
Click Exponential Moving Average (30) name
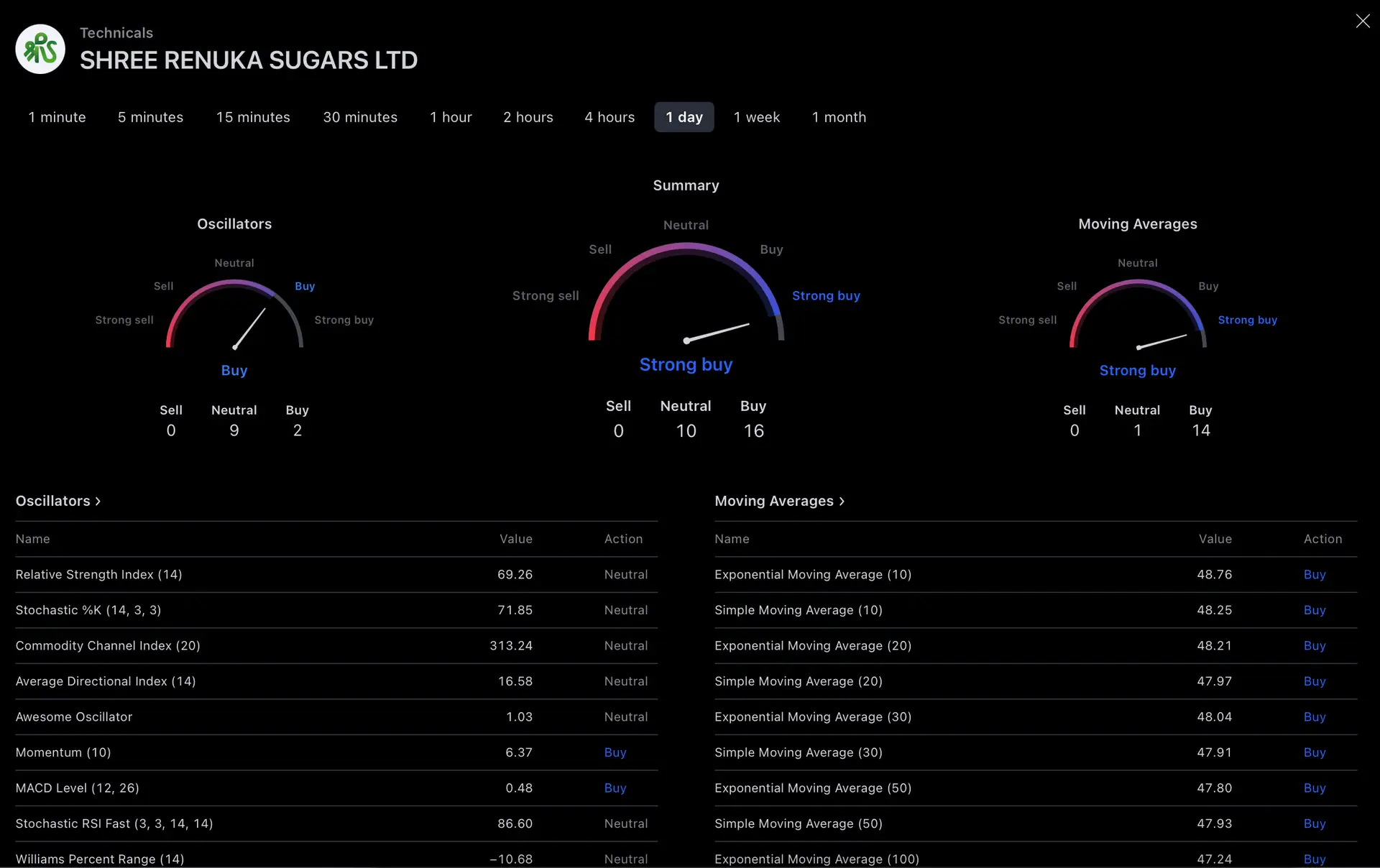pyautogui.click(x=813, y=717)
